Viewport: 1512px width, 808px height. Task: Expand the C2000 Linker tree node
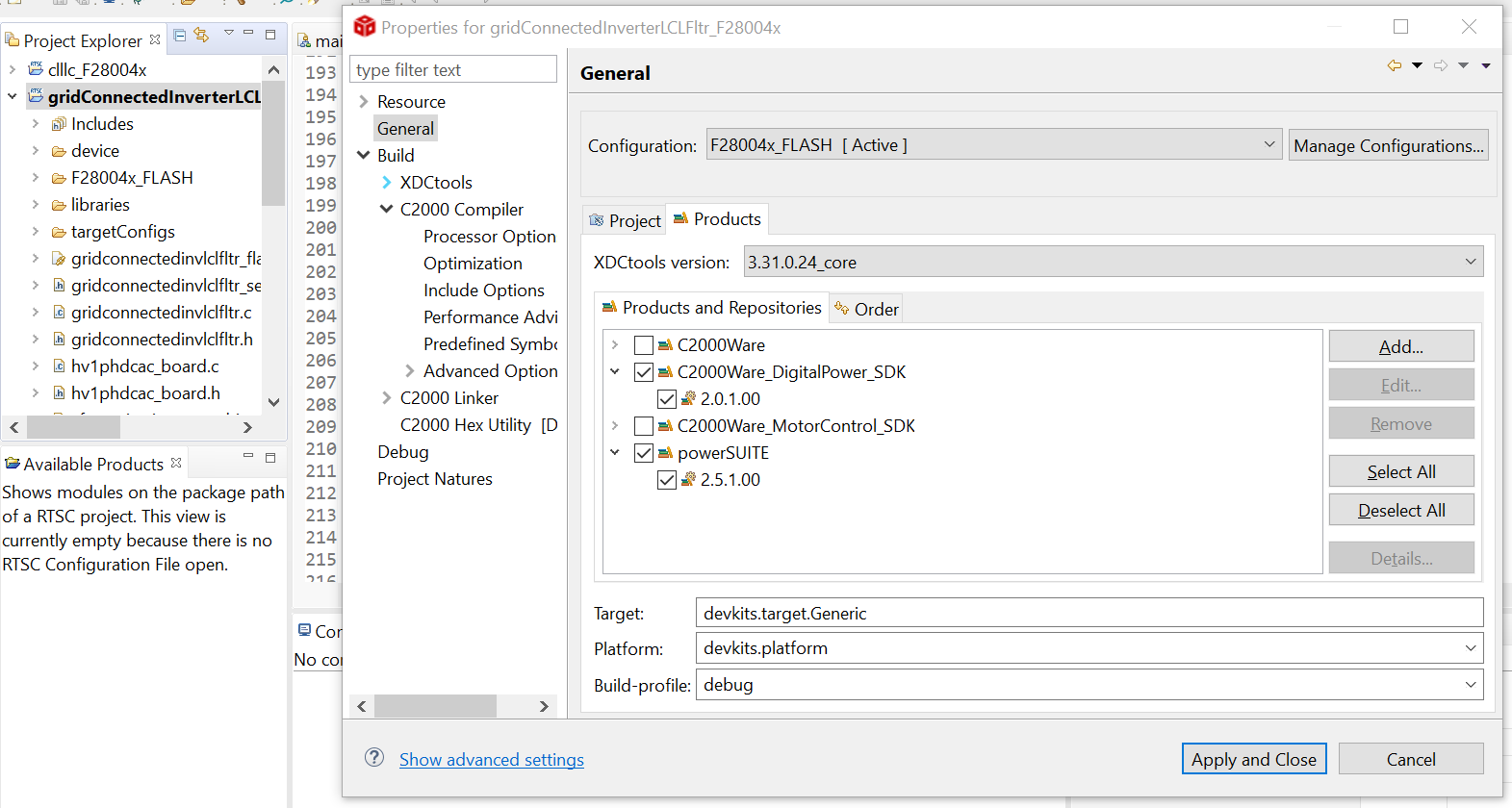pyautogui.click(x=387, y=398)
